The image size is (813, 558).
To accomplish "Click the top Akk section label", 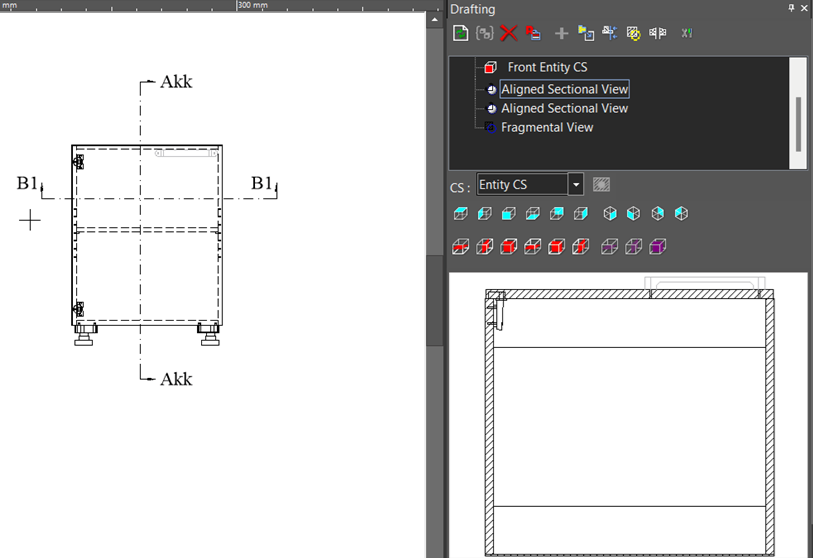I will tap(176, 82).
